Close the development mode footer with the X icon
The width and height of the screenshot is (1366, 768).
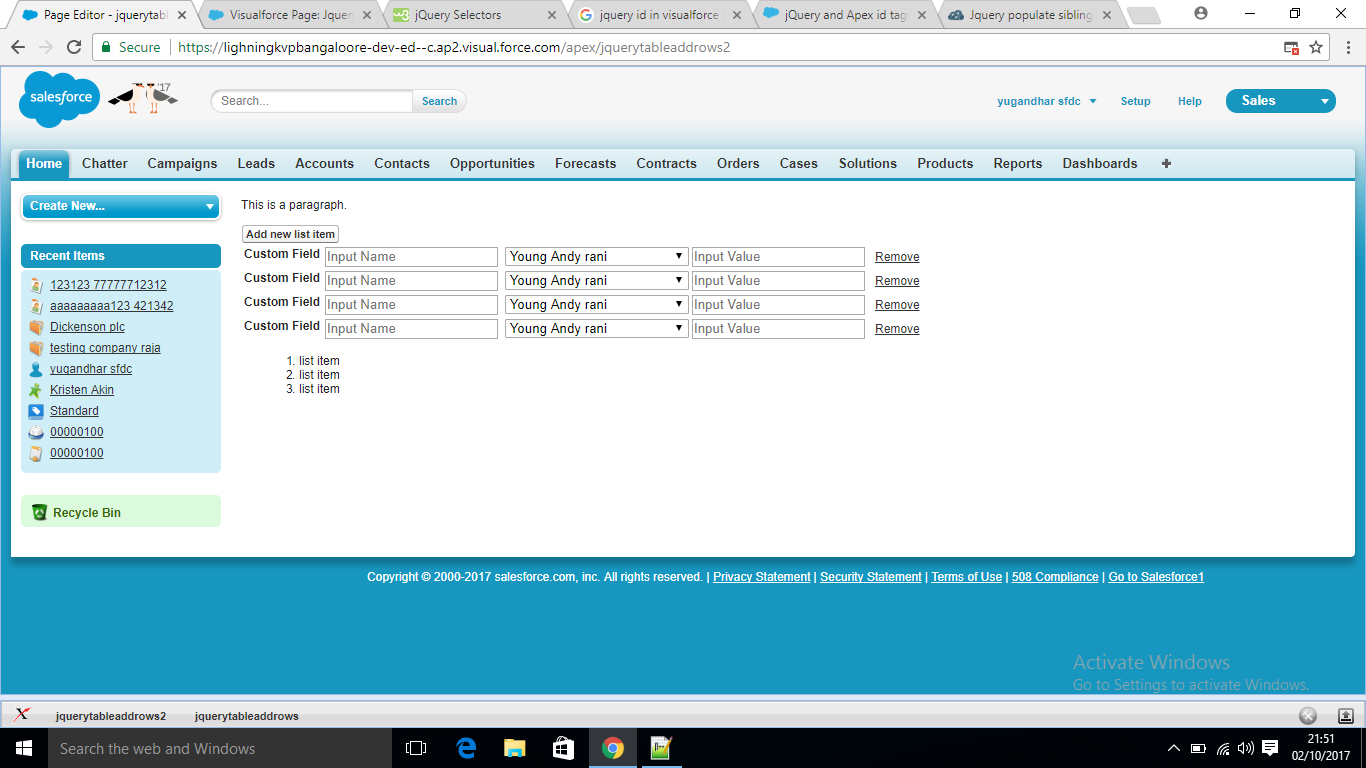[22, 715]
